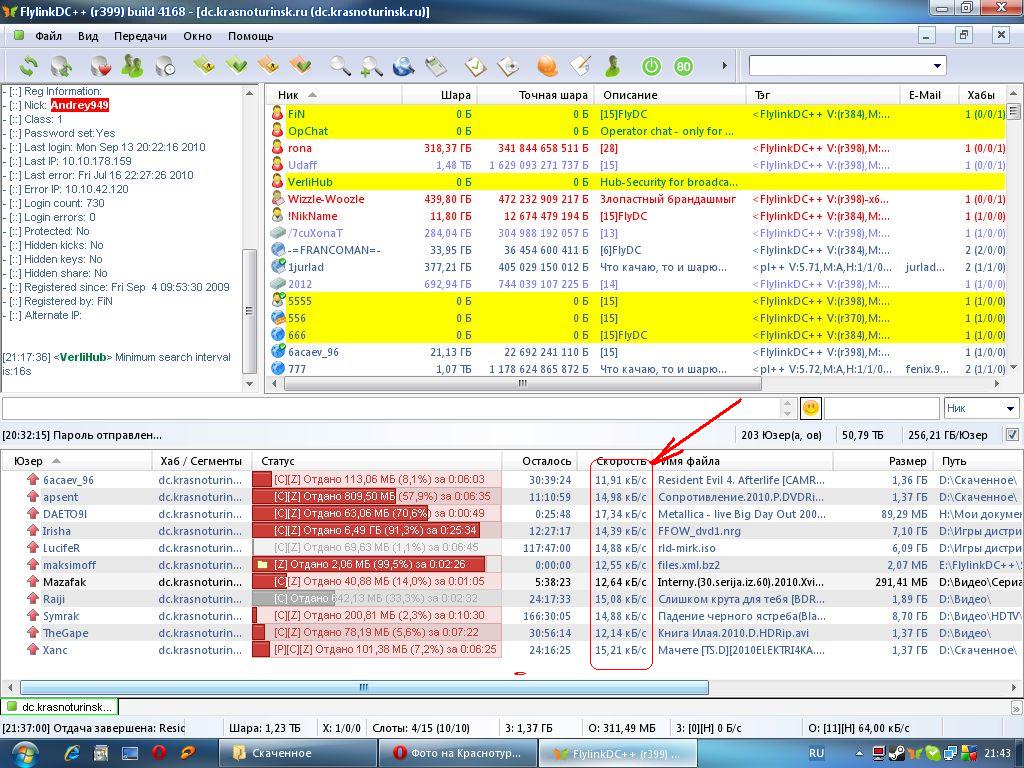
Task: Click the chat message input field
Action: [x=391, y=408]
